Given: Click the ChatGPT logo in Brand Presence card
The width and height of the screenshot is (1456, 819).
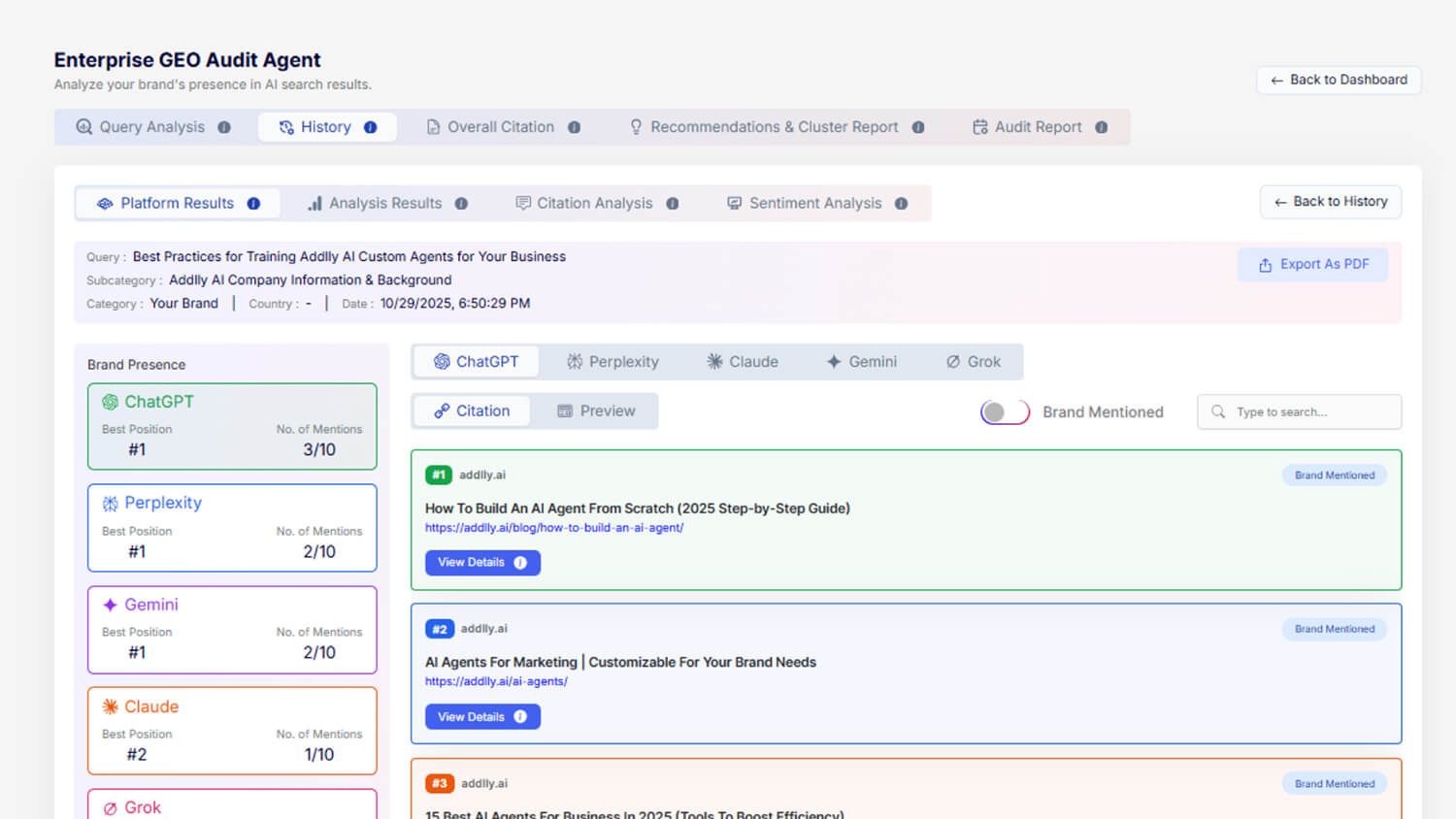Looking at the screenshot, I should [111, 402].
